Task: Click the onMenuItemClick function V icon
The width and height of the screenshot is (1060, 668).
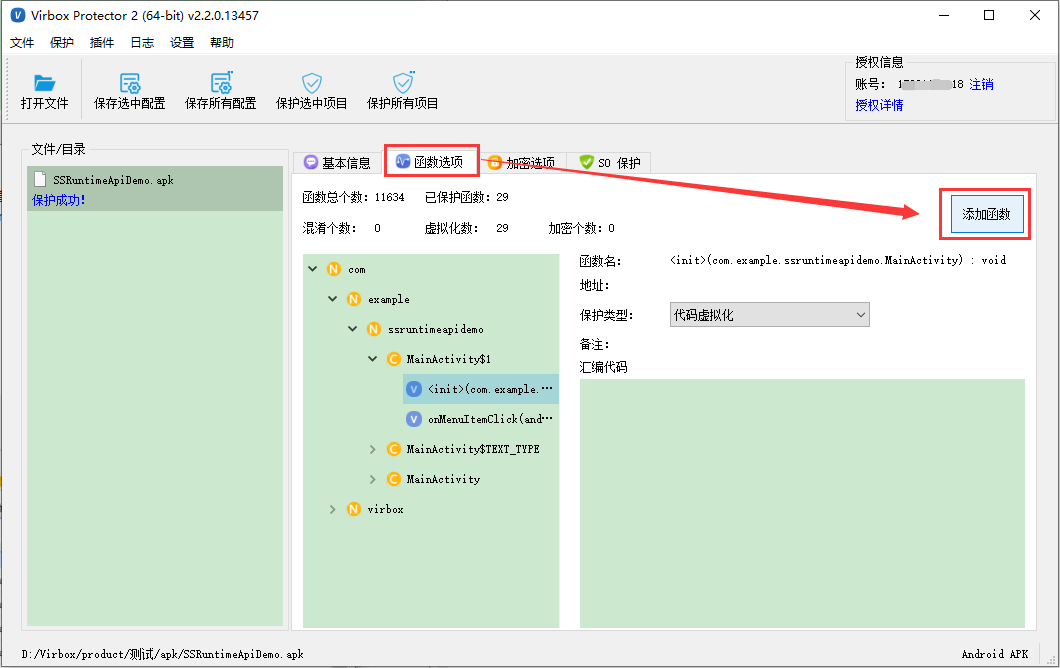Action: click(414, 419)
